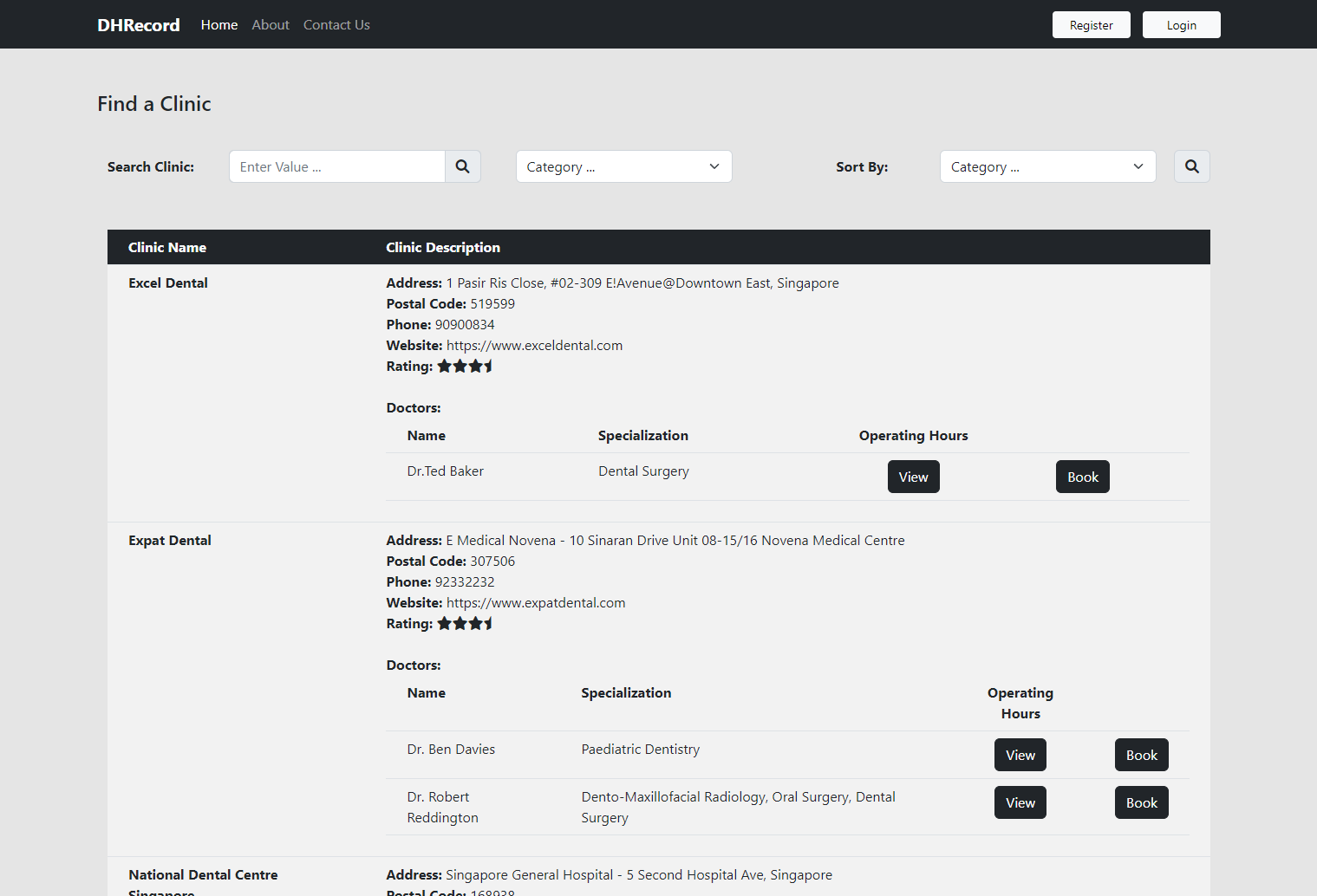Click the star rating icons for Expat Dental

pos(466,624)
